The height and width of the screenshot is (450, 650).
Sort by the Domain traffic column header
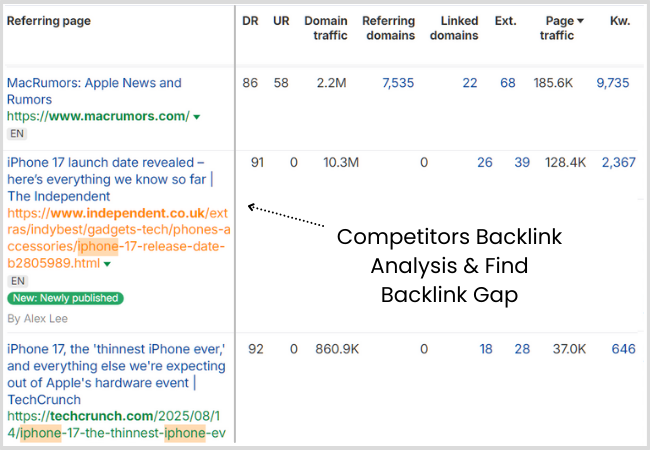(x=326, y=28)
